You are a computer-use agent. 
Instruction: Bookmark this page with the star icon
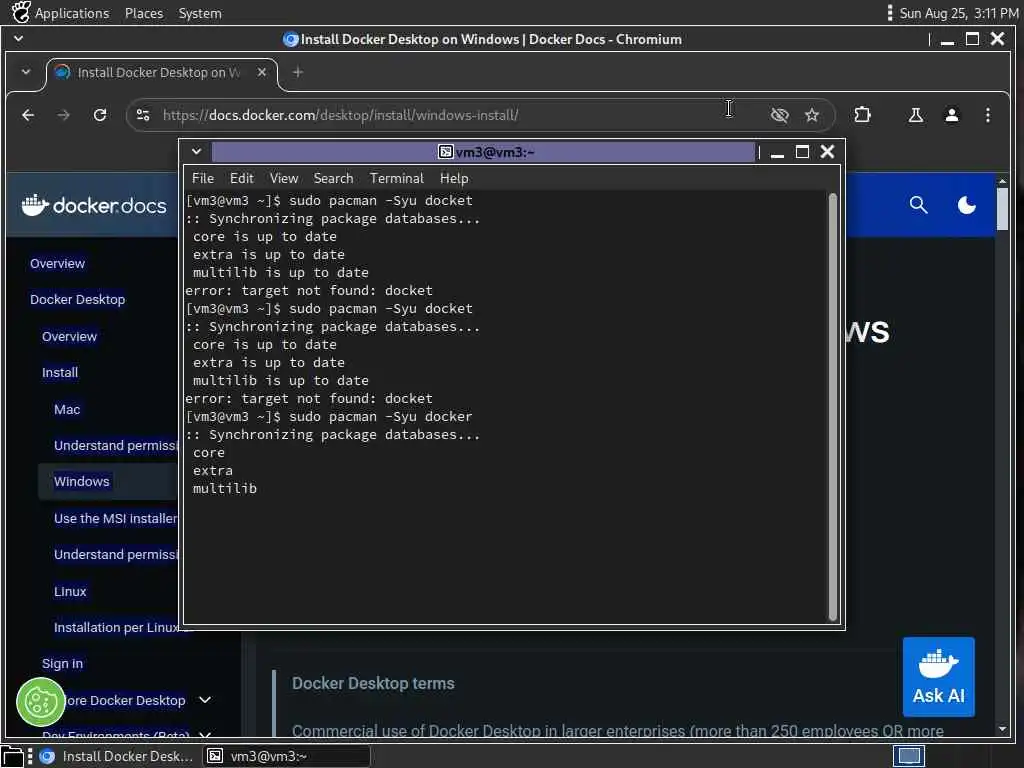[x=812, y=115]
